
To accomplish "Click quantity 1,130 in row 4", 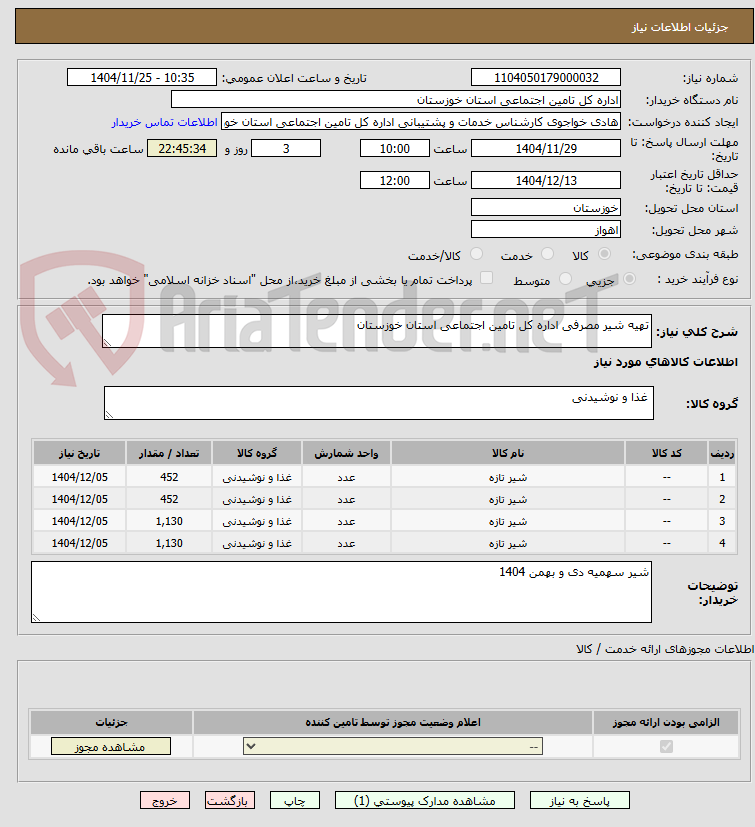I will (x=169, y=543).
